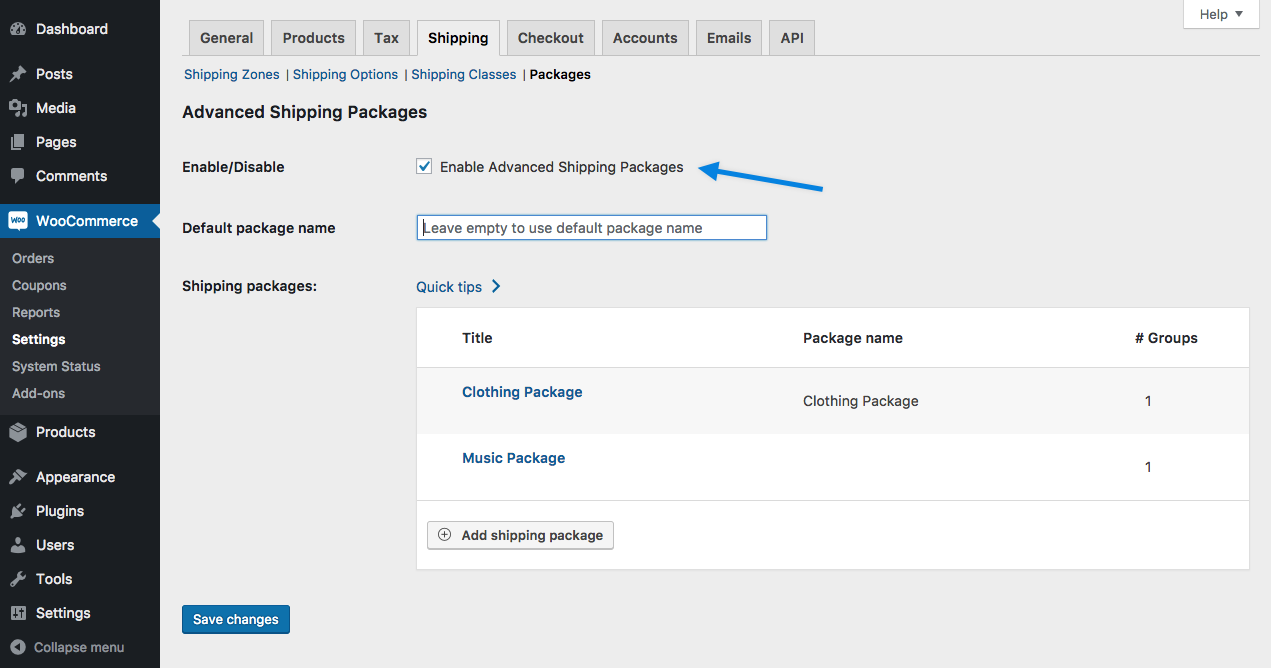Select the Comments speech bubble icon
This screenshot has height=668, width=1271.
[x=18, y=176]
